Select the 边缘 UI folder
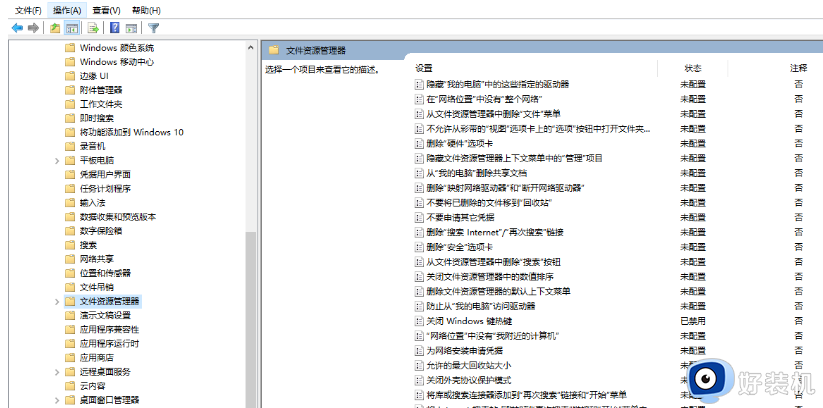Image resolution: width=823 pixels, height=408 pixels. pos(87,76)
